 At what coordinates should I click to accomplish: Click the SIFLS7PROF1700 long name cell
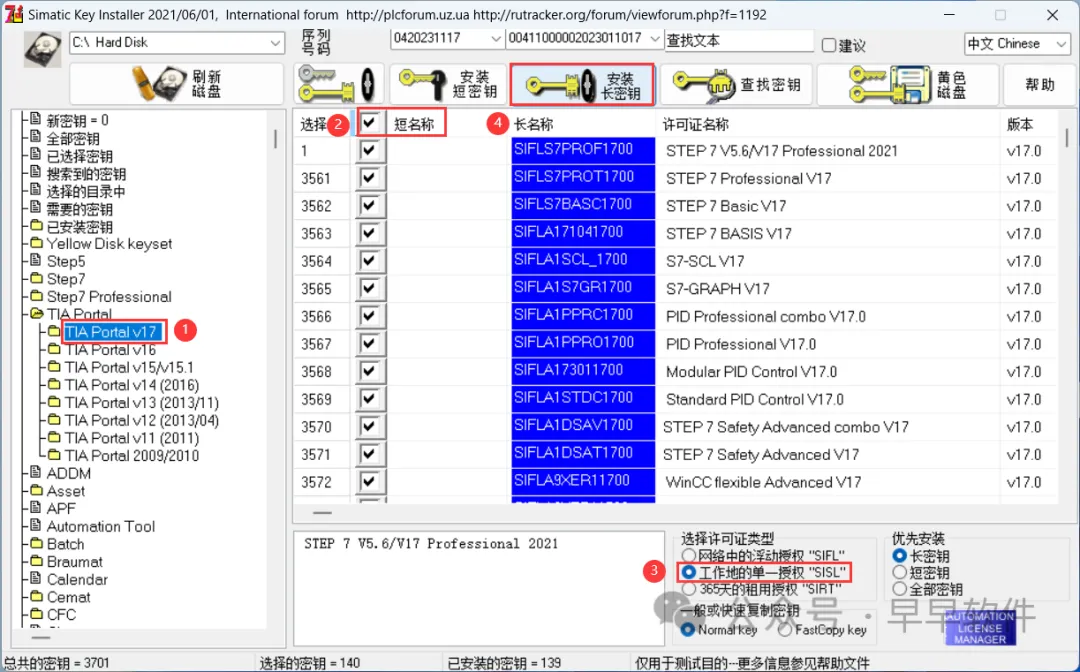(x=583, y=149)
